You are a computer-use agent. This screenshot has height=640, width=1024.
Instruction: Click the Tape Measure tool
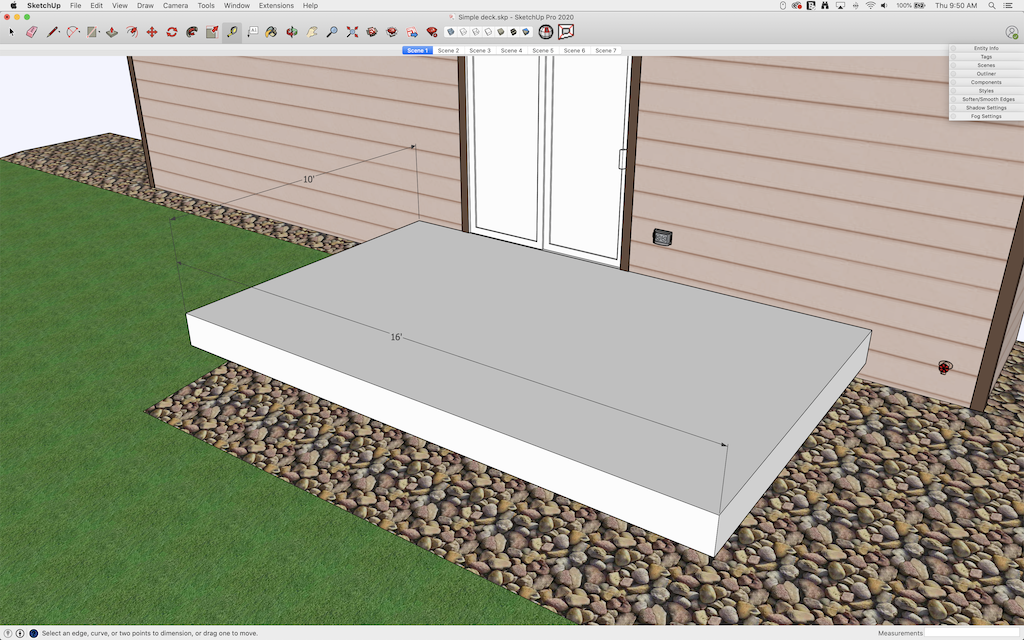[232, 32]
